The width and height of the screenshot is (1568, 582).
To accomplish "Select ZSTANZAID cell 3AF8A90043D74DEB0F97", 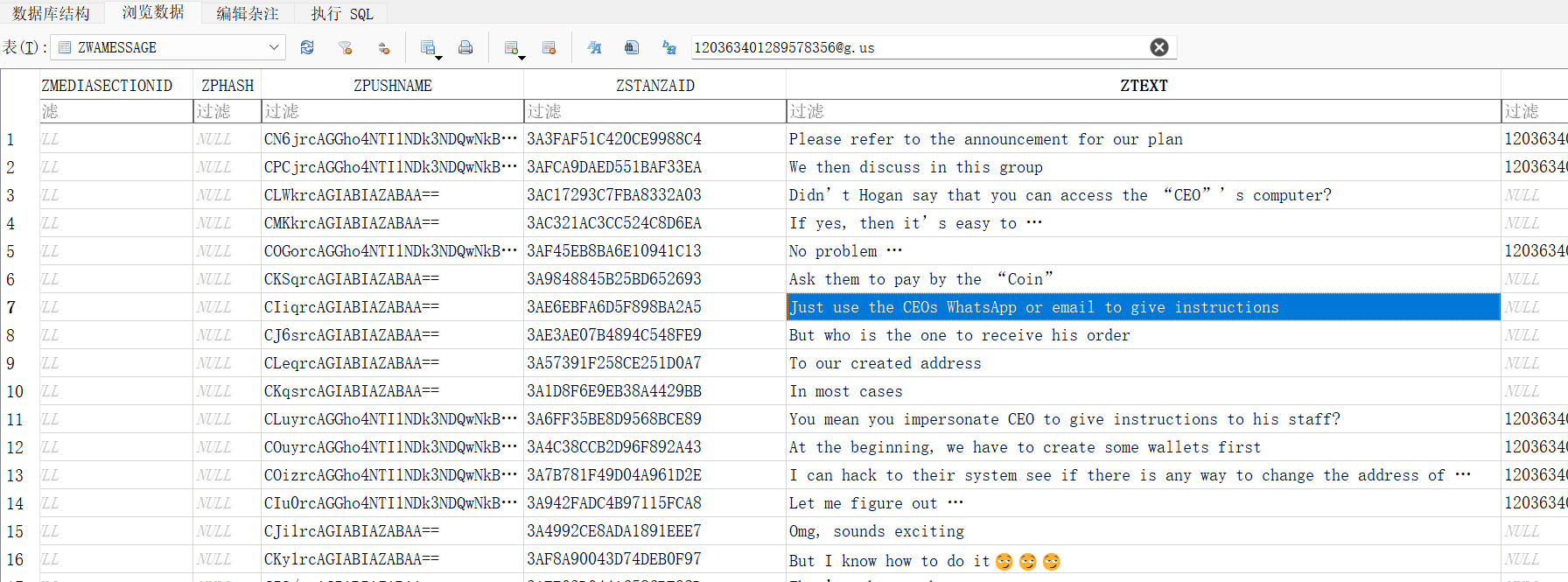I will pyautogui.click(x=655, y=559).
